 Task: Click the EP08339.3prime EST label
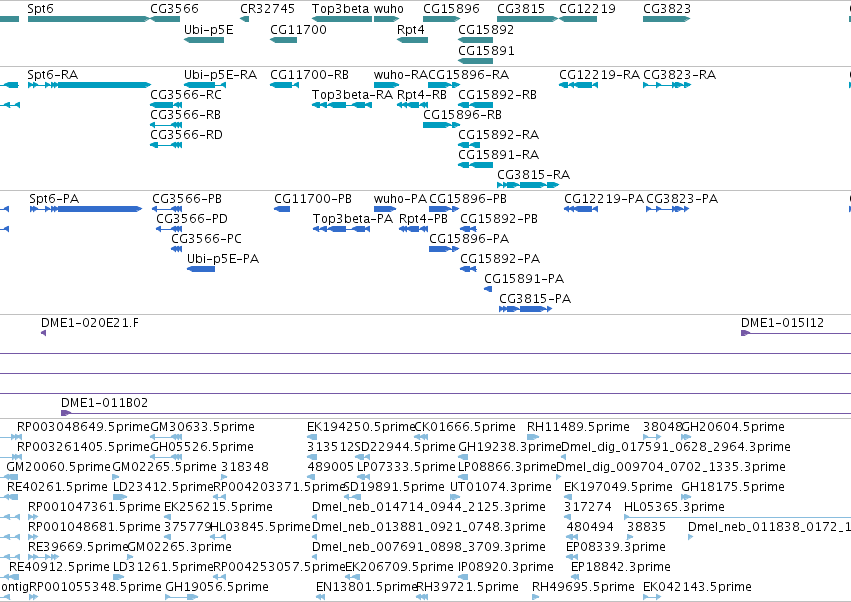[x=615, y=547]
